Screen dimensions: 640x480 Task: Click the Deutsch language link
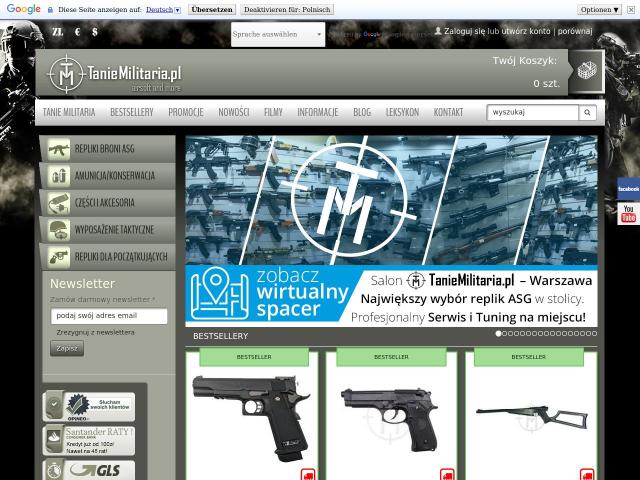[x=159, y=9]
